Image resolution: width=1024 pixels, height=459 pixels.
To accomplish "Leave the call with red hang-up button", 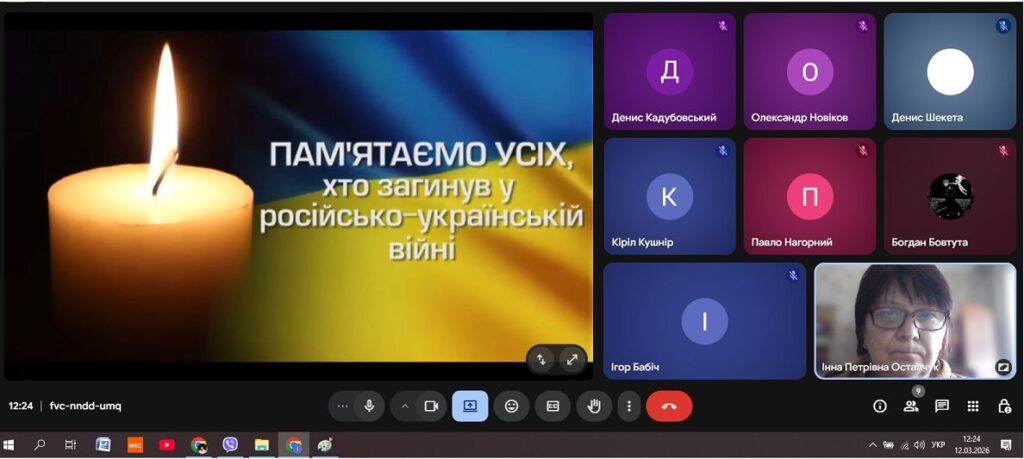I will tap(669, 406).
